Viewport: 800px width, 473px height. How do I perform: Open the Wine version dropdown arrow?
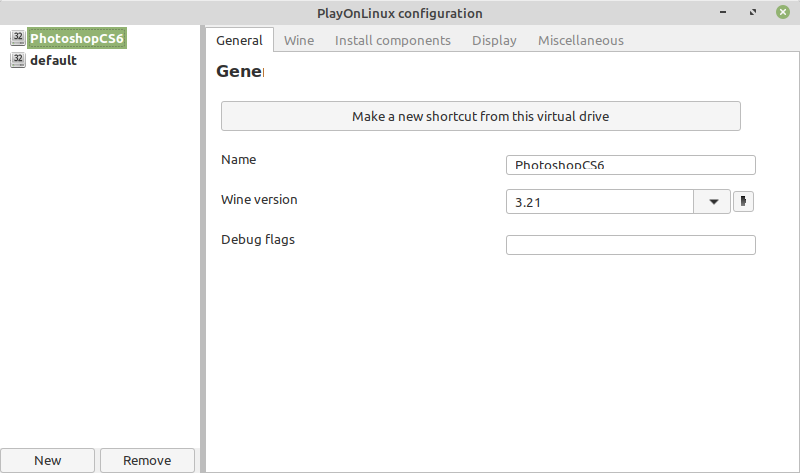tap(713, 202)
